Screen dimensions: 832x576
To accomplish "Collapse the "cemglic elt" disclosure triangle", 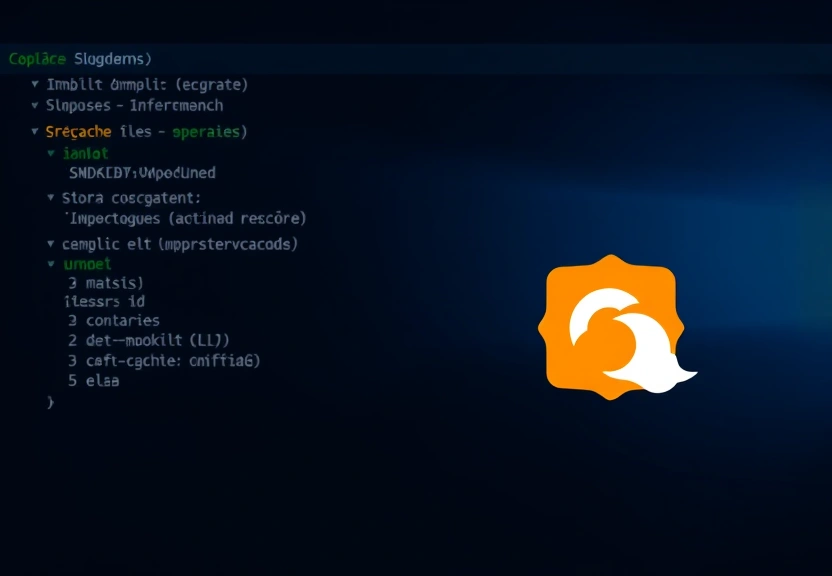I will 50,243.
